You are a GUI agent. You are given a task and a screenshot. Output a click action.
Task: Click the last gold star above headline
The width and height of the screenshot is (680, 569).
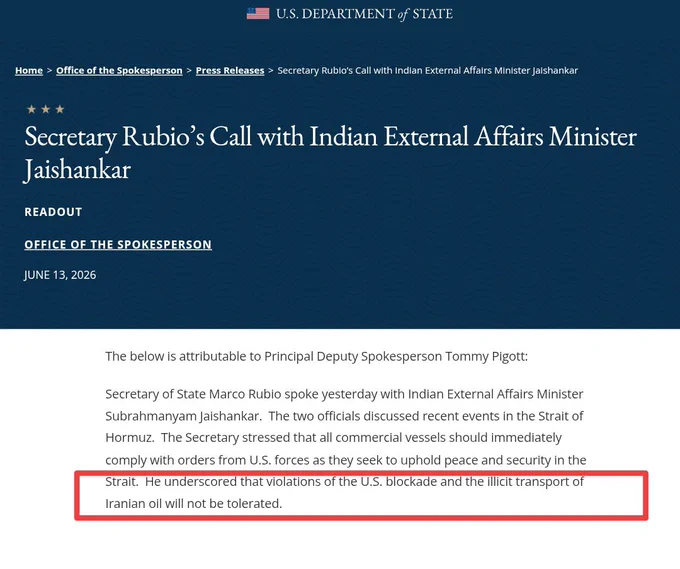(60, 109)
